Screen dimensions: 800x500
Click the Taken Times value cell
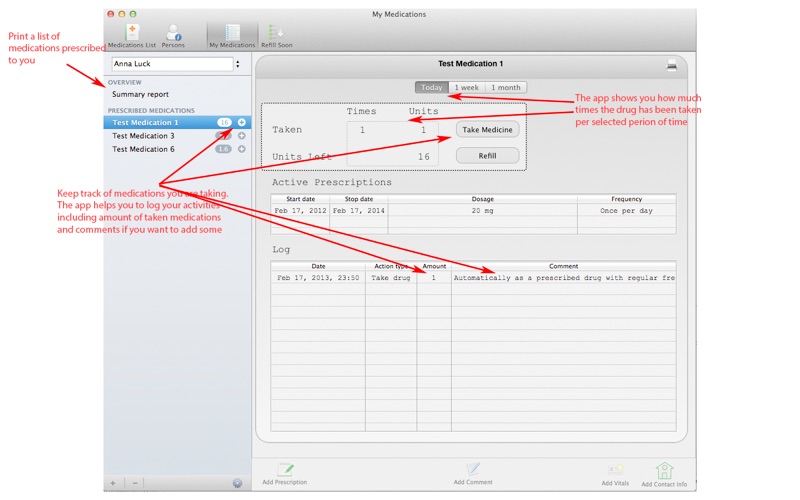[362, 130]
